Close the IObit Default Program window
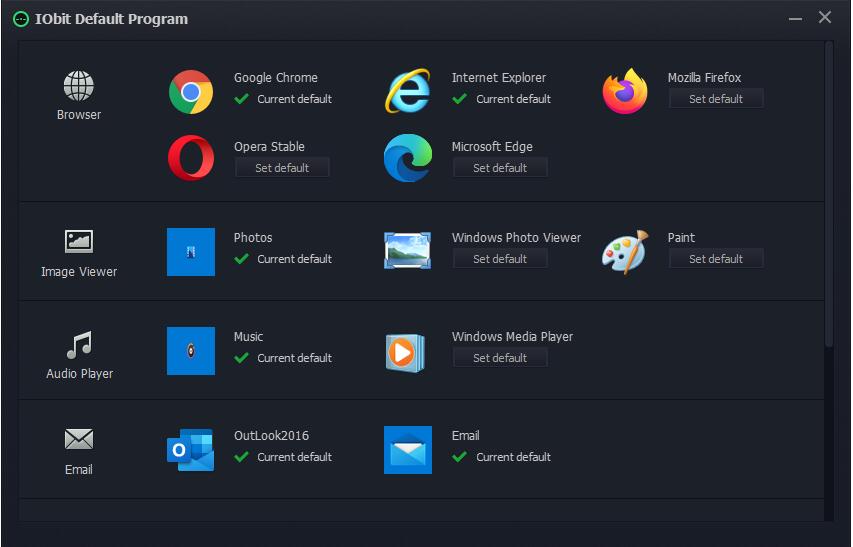Image resolution: width=853 pixels, height=547 pixels. 825,17
